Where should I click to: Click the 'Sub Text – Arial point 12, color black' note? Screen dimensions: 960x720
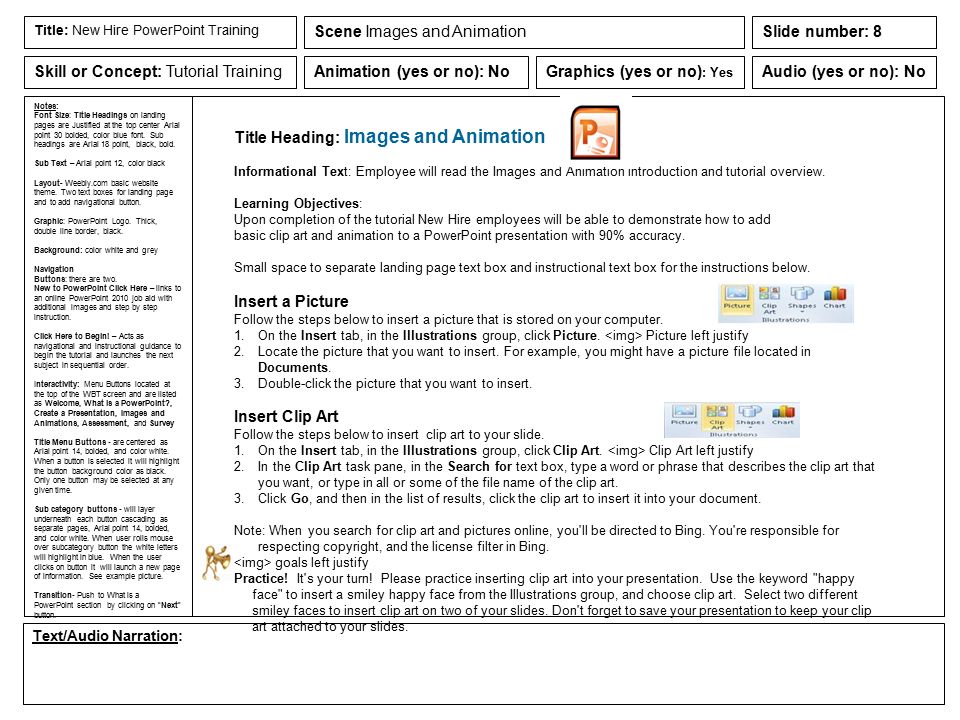click(100, 163)
